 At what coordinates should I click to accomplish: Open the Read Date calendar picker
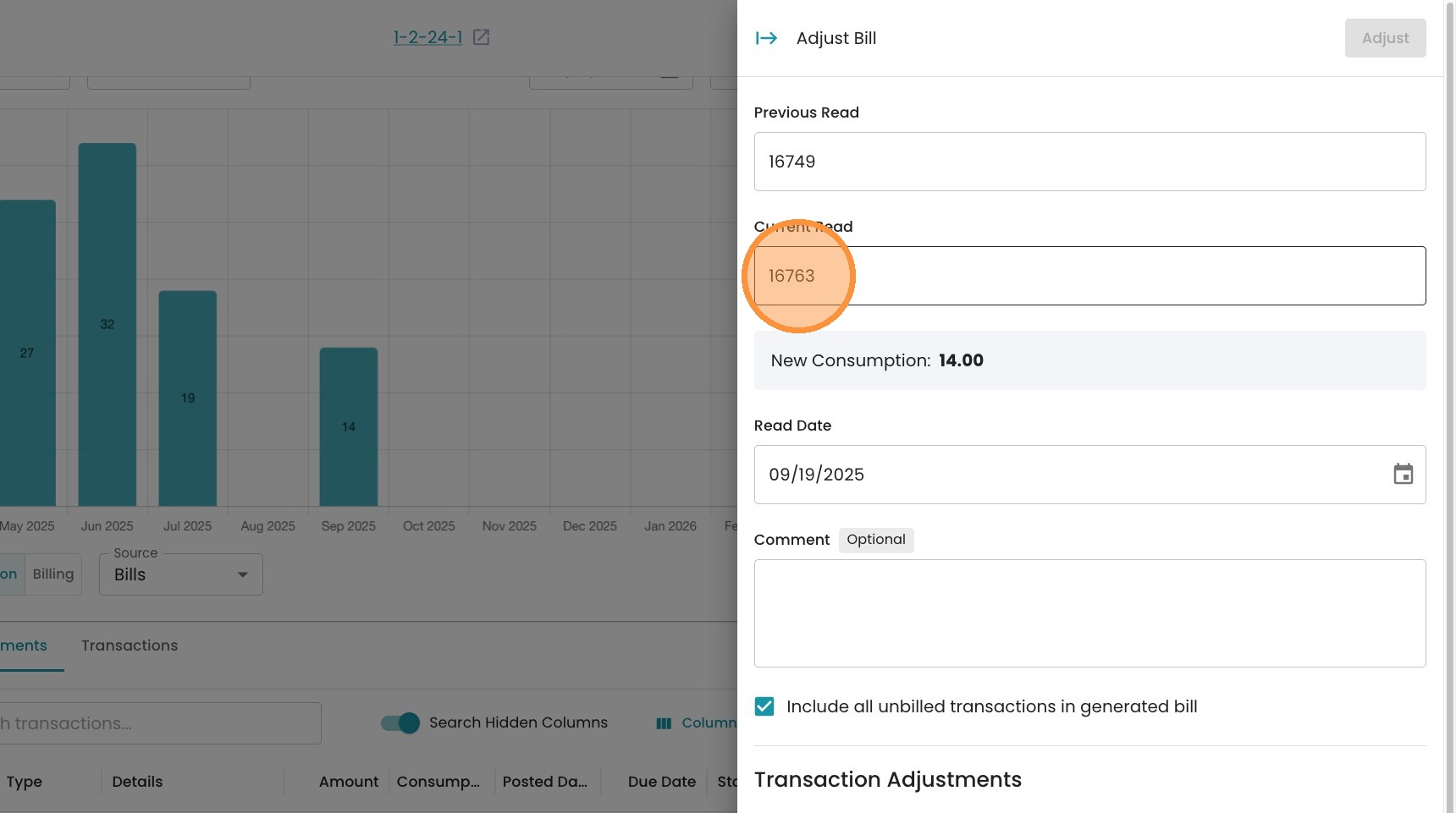1403,475
